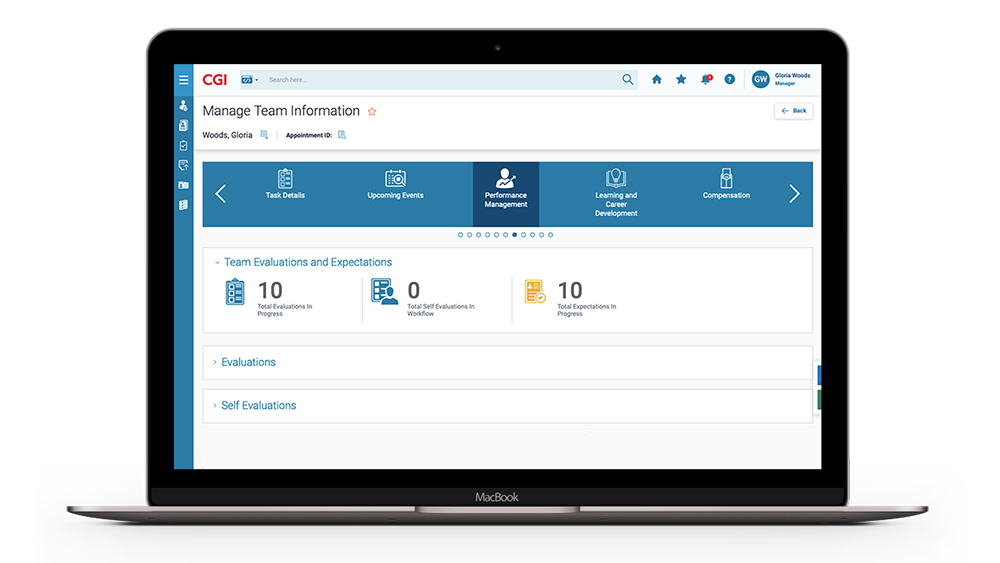This screenshot has width=1000, height=563.
Task: Click the Search here input field
Action: [x=440, y=80]
